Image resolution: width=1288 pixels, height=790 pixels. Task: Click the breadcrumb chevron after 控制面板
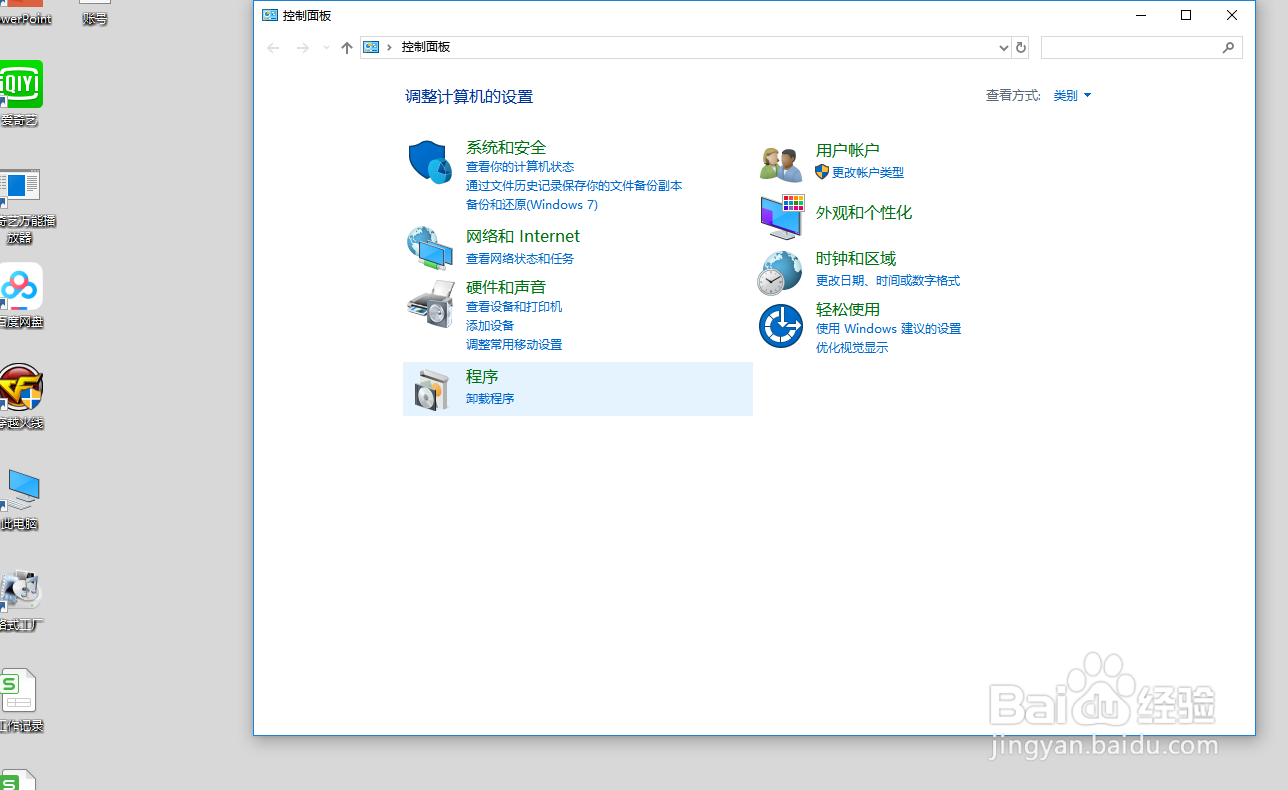click(x=390, y=47)
